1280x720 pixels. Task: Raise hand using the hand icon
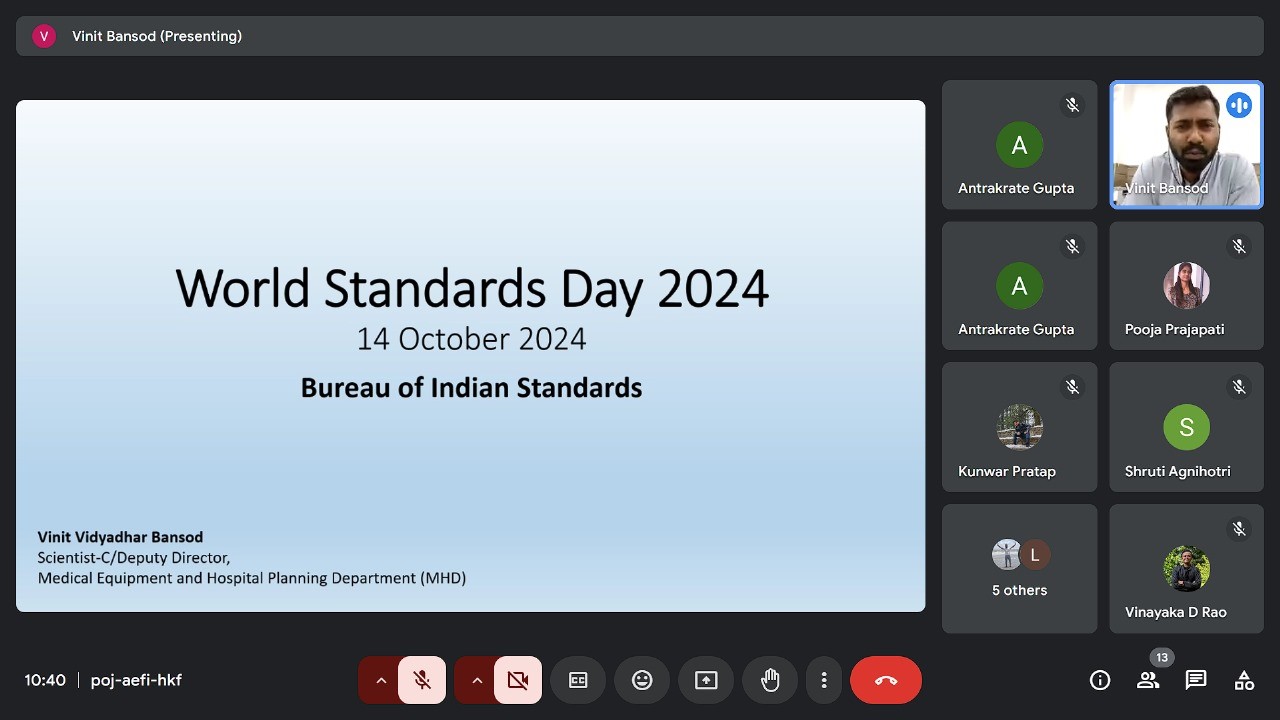(x=770, y=680)
